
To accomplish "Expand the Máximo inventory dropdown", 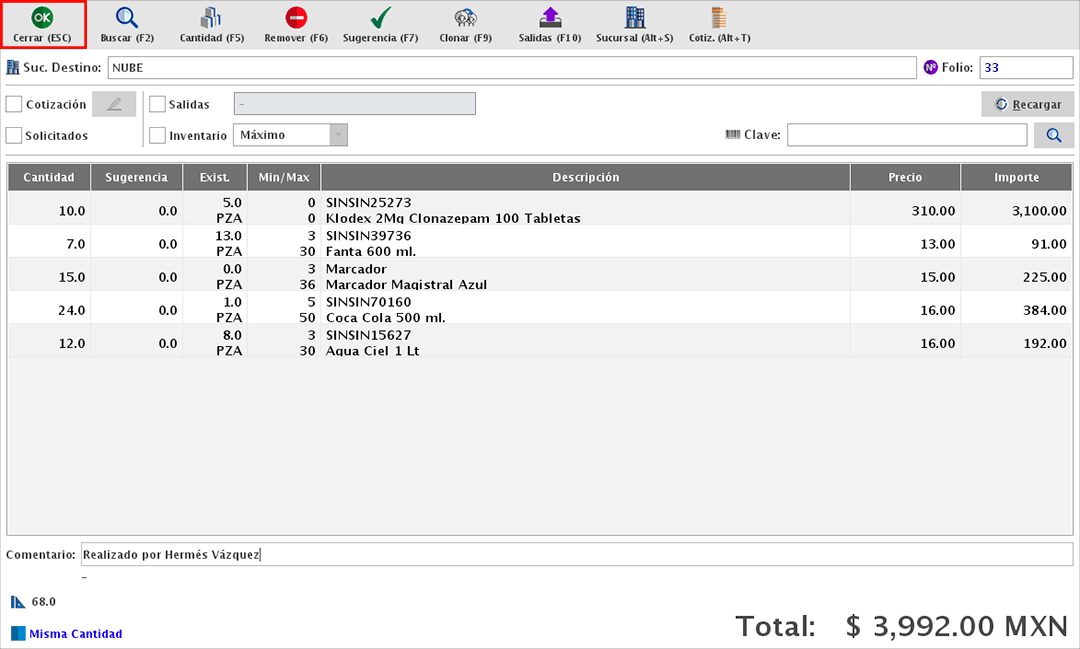I will click(x=339, y=135).
